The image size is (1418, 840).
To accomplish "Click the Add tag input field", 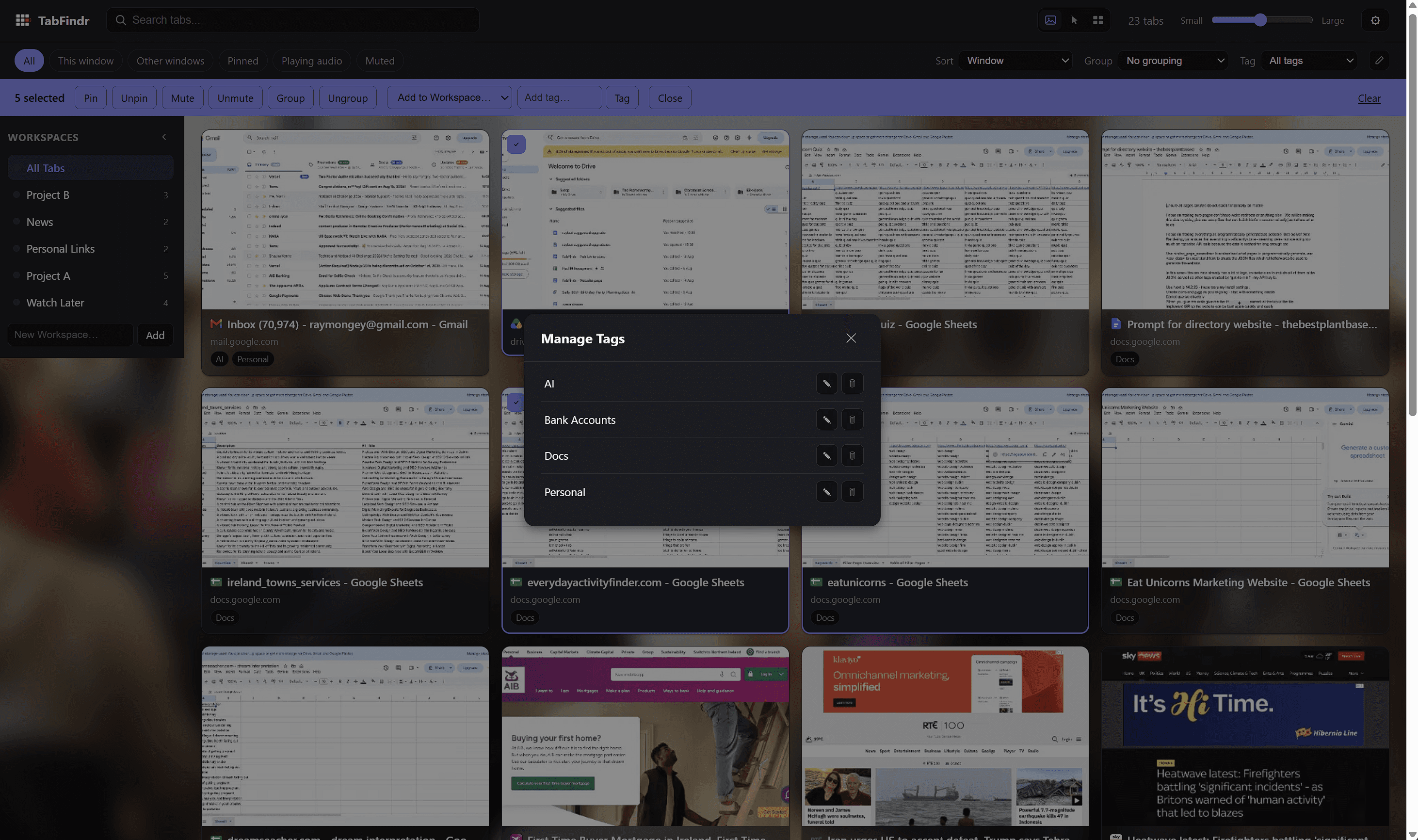I will 559,97.
